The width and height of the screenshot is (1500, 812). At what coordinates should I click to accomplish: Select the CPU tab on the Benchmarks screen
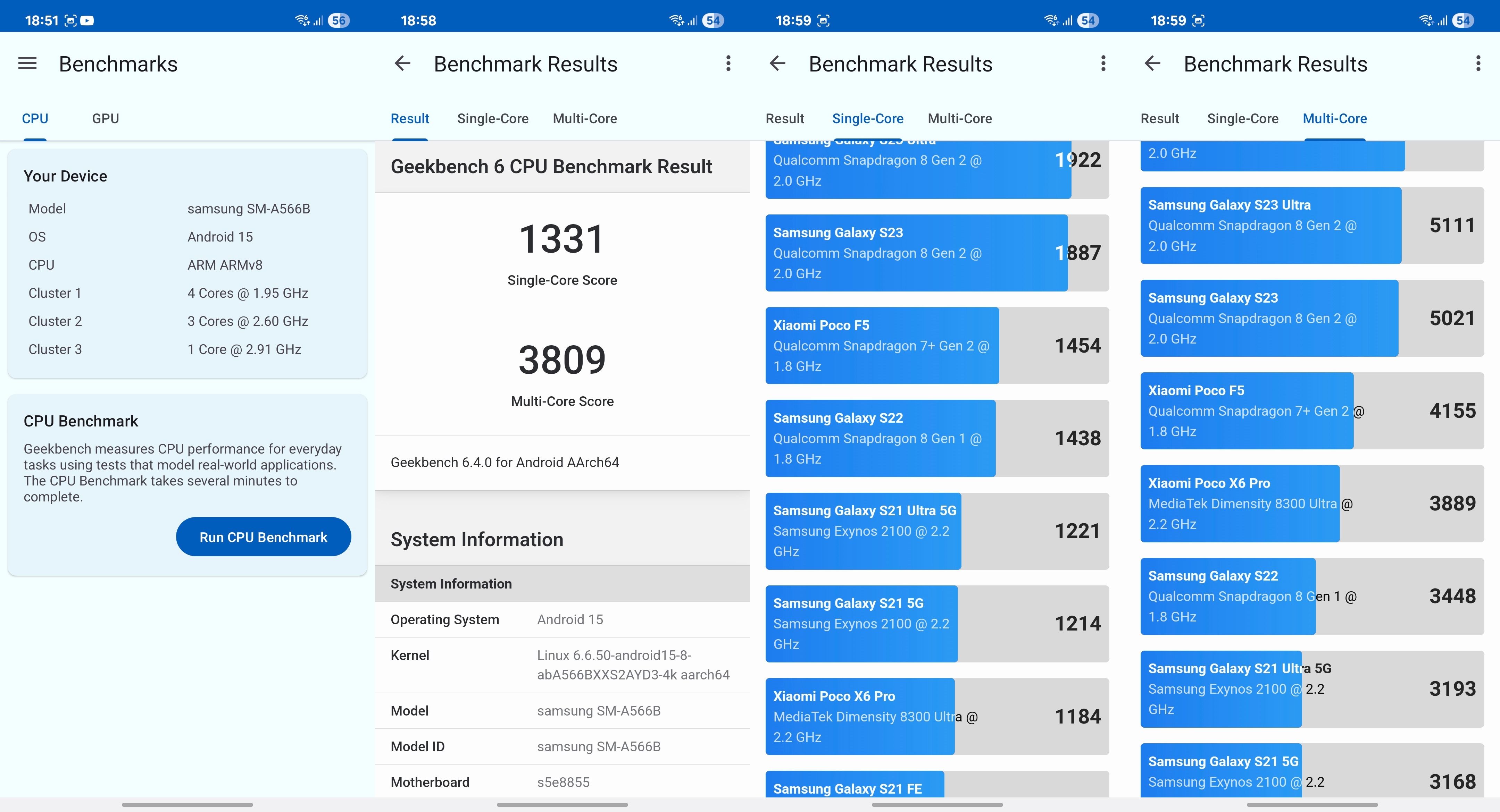(35, 119)
